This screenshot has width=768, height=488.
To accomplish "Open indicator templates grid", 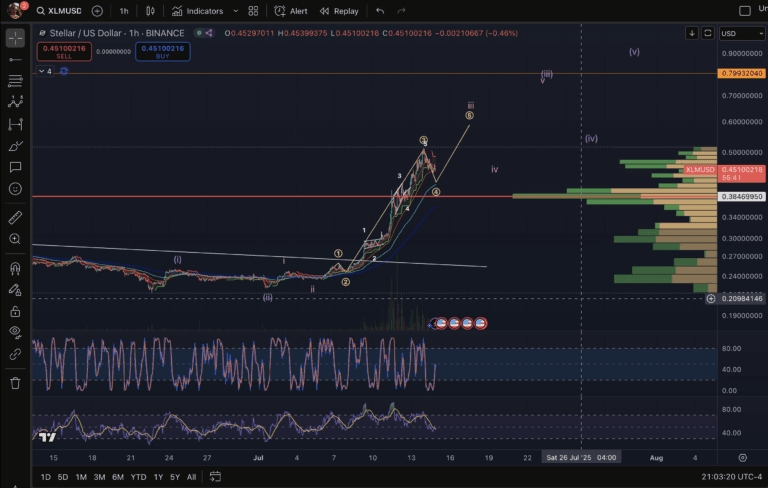I will [253, 11].
